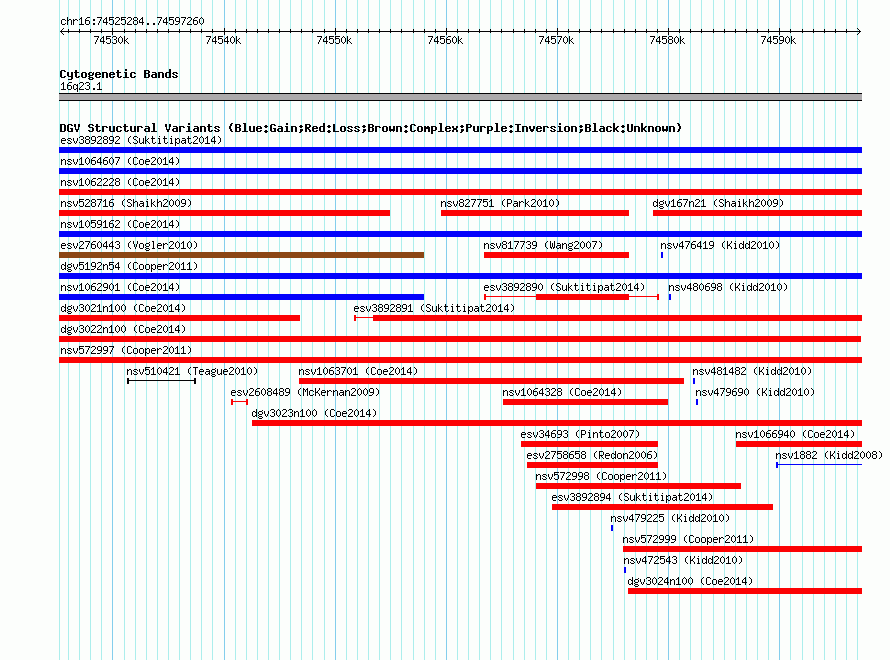Click esv3892891 (Suktitipat2014) label

tap(434, 308)
